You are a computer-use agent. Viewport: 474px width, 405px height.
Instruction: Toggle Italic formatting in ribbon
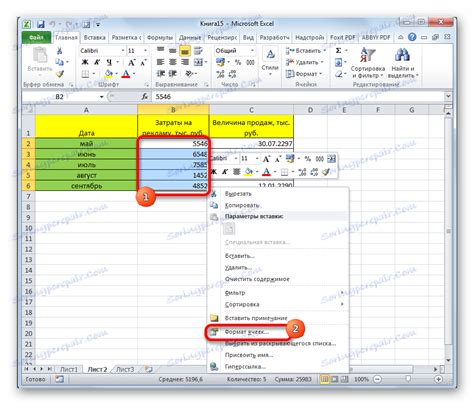pyautogui.click(x=97, y=62)
